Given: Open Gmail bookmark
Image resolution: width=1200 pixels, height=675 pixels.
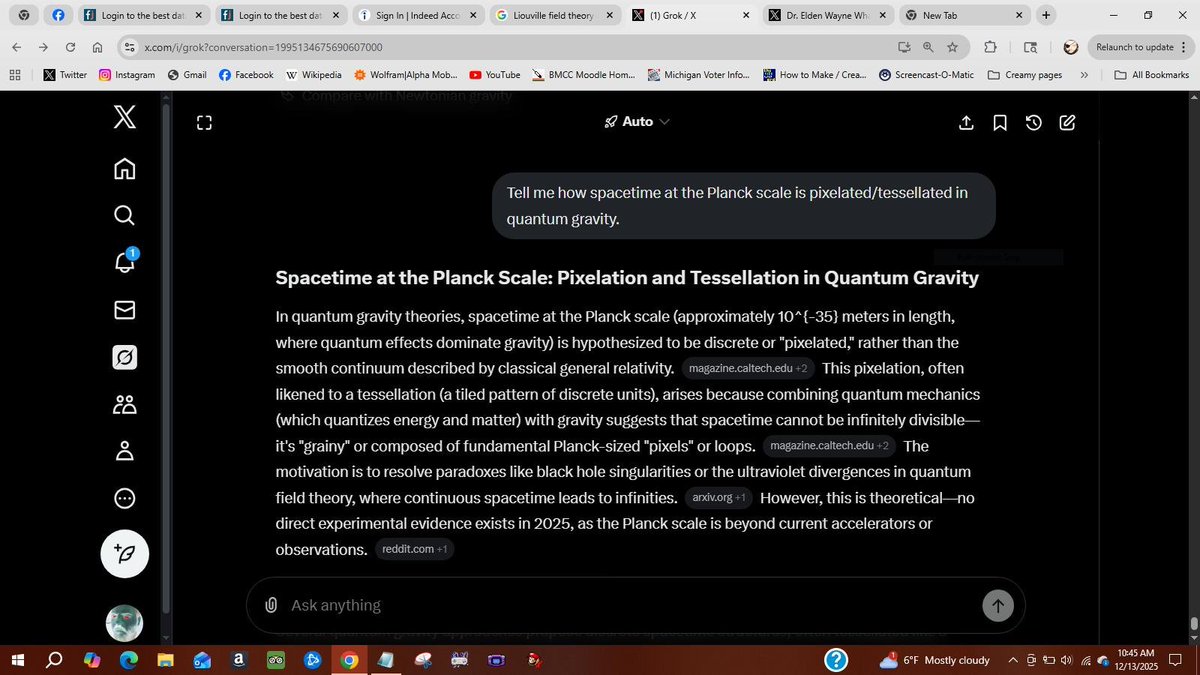Looking at the screenshot, I should 187,75.
